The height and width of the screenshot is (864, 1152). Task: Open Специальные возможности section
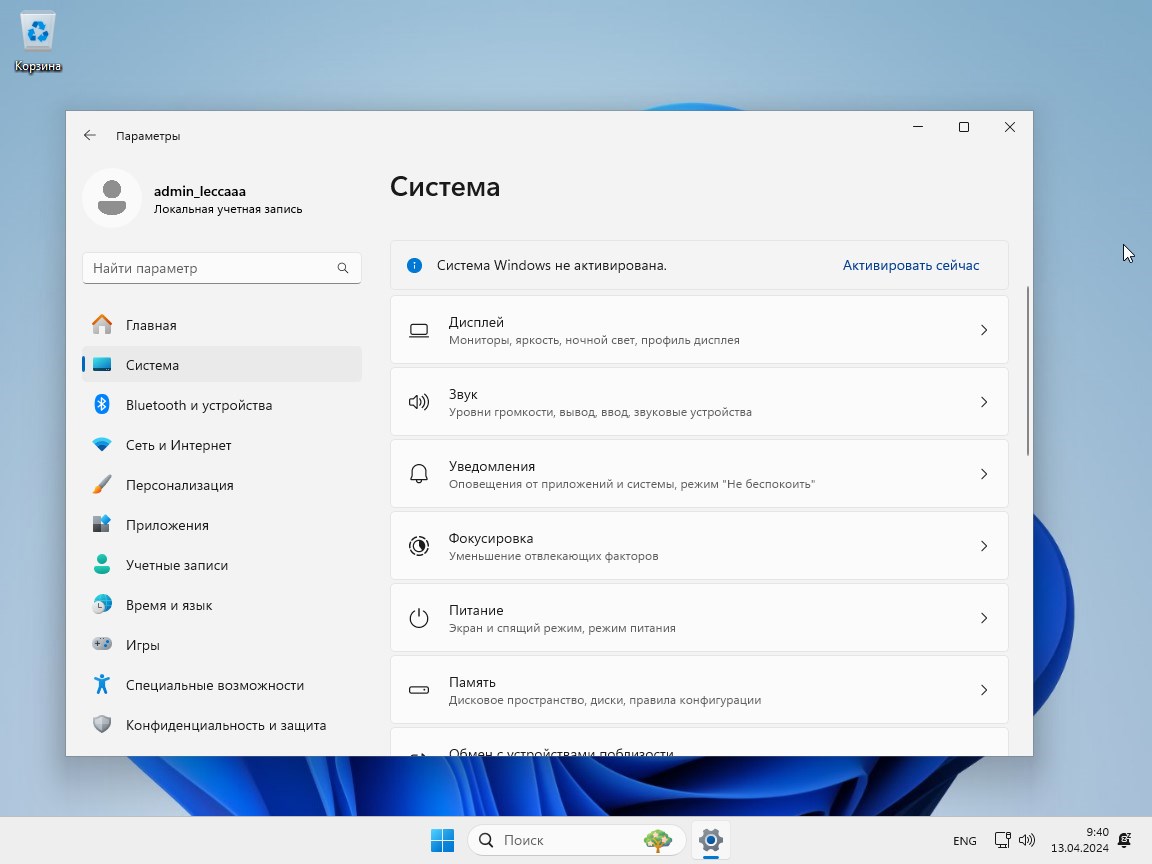point(222,685)
